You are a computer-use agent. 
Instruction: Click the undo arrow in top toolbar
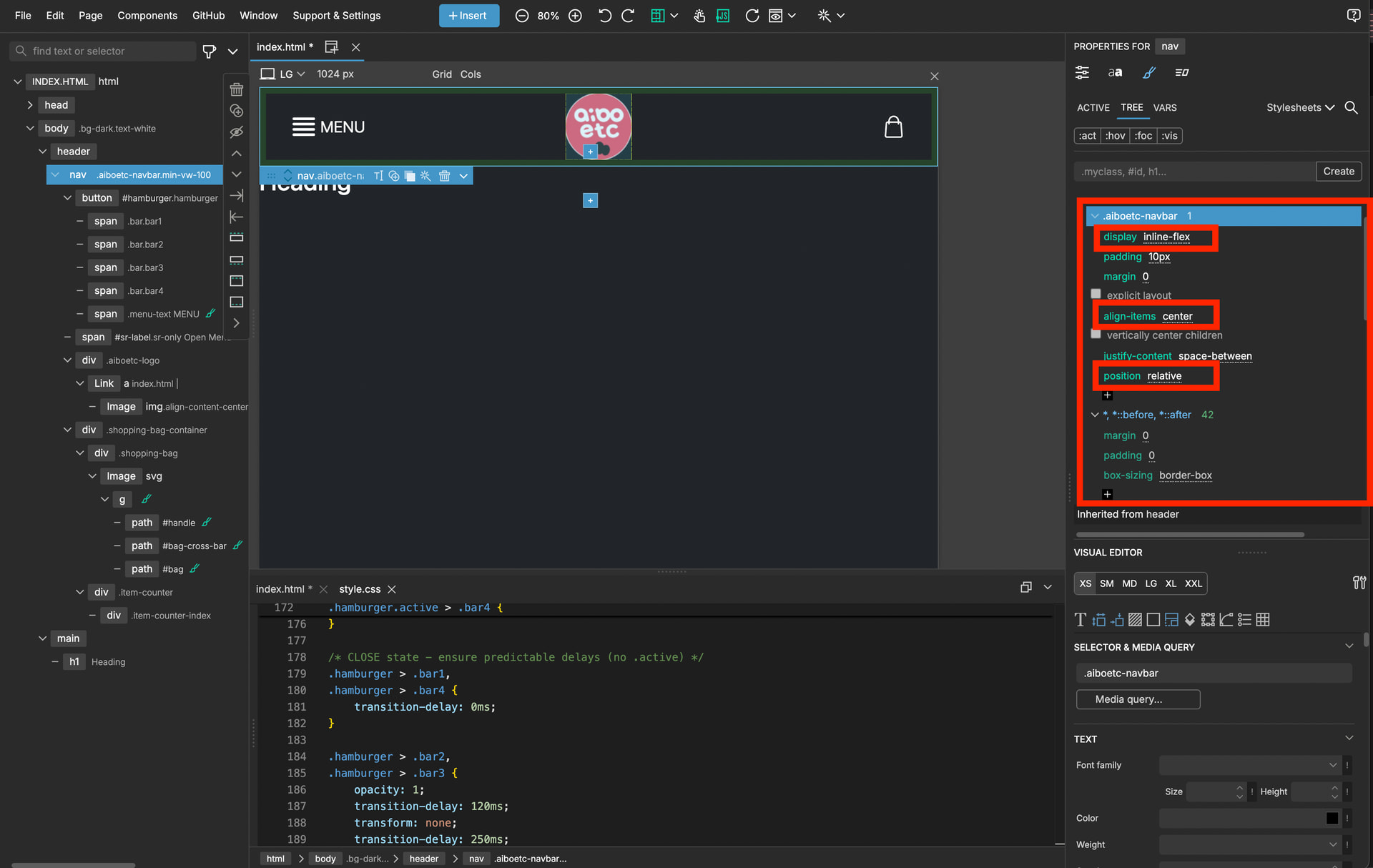point(604,16)
